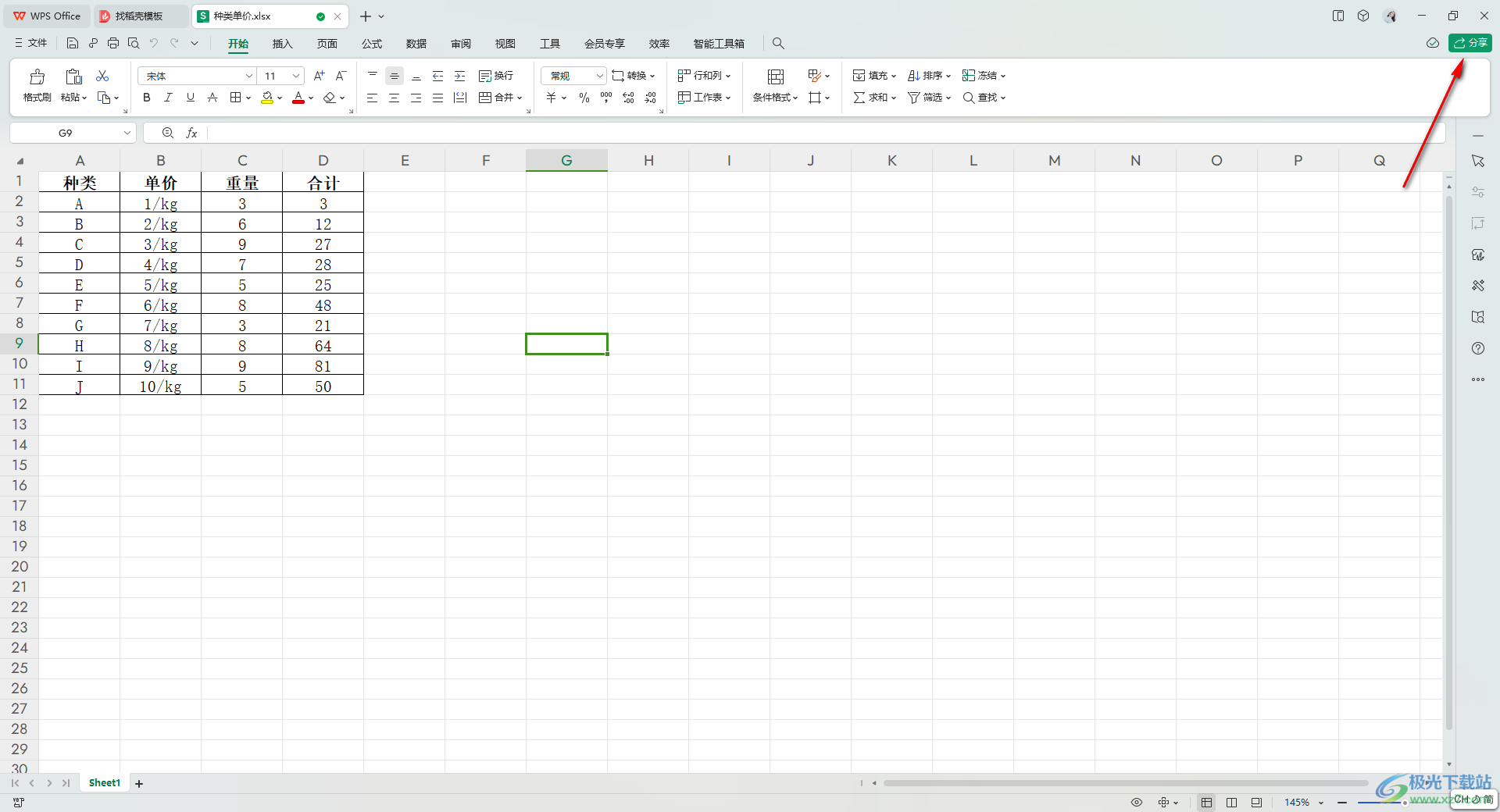Click the search magnifier icon beside ribbon tabs
Screen dimensions: 1500x812
[x=778, y=44]
